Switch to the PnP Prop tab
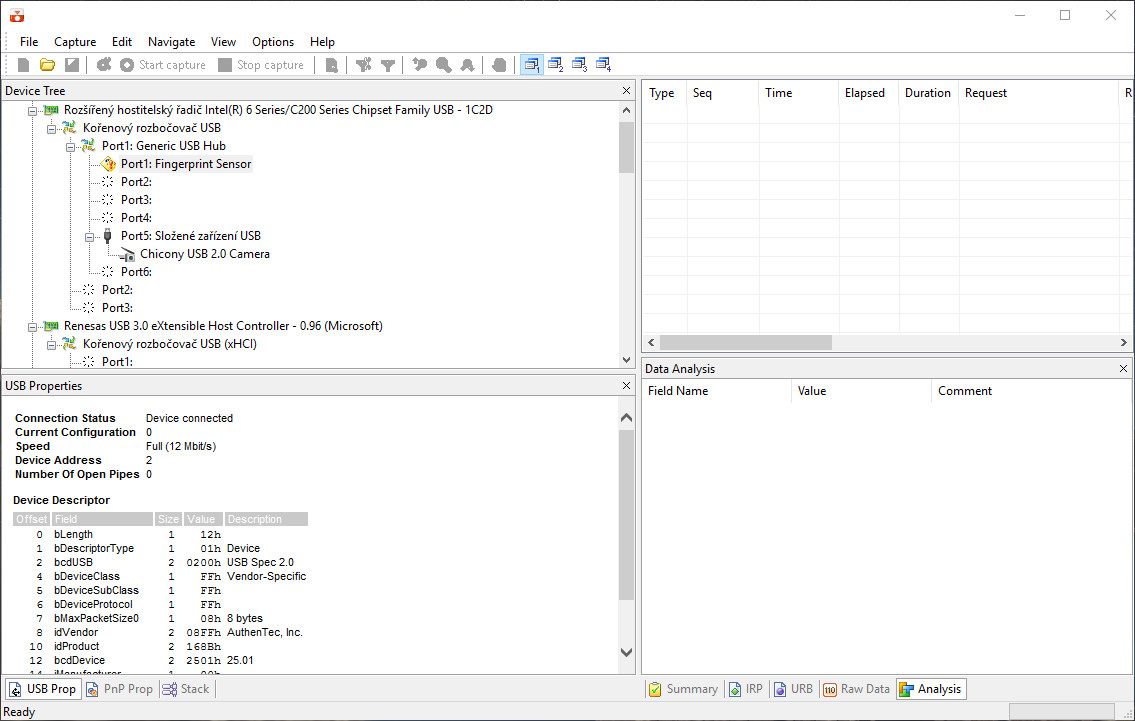 pyautogui.click(x=120, y=689)
